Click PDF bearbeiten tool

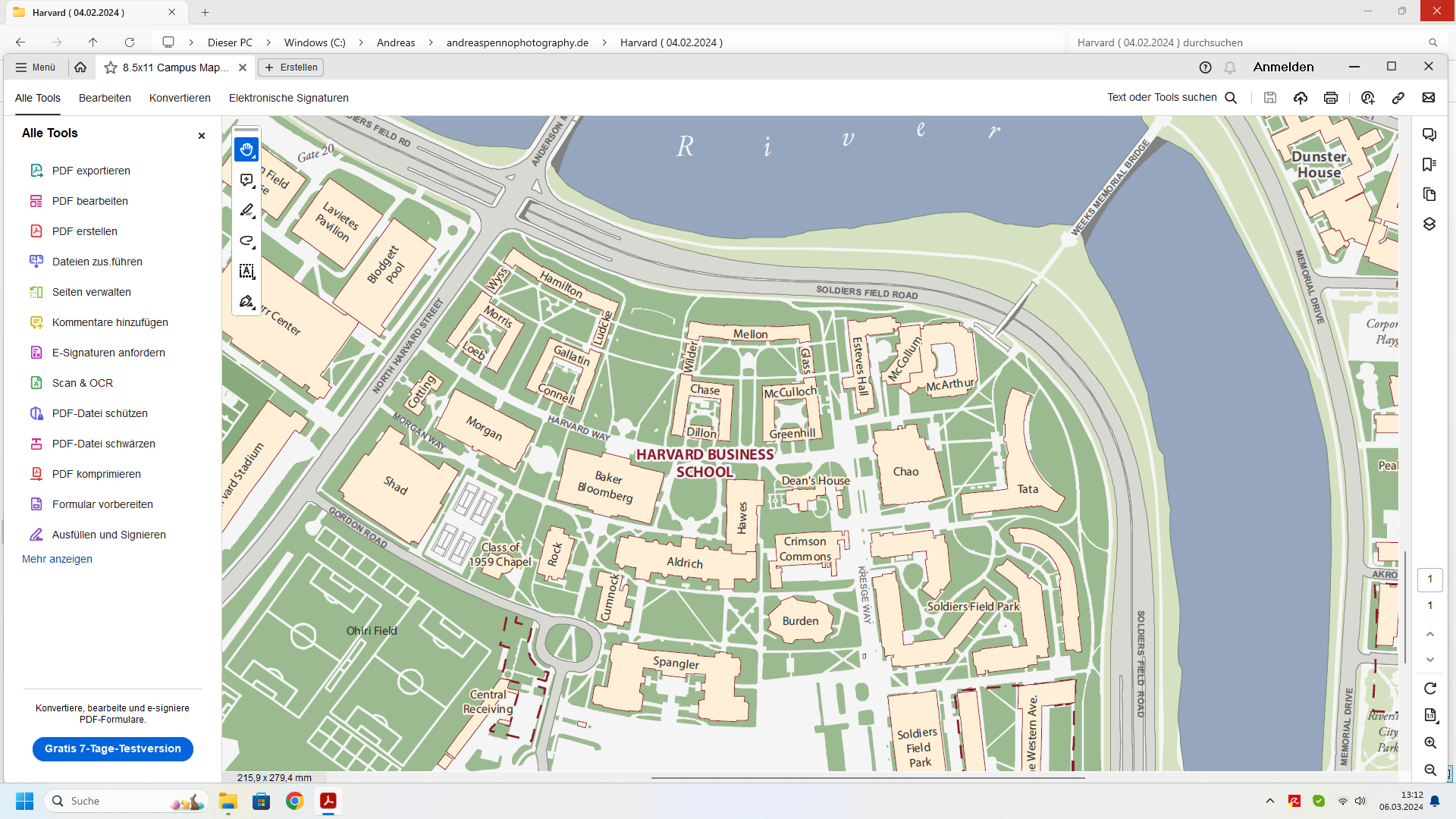[x=89, y=201]
